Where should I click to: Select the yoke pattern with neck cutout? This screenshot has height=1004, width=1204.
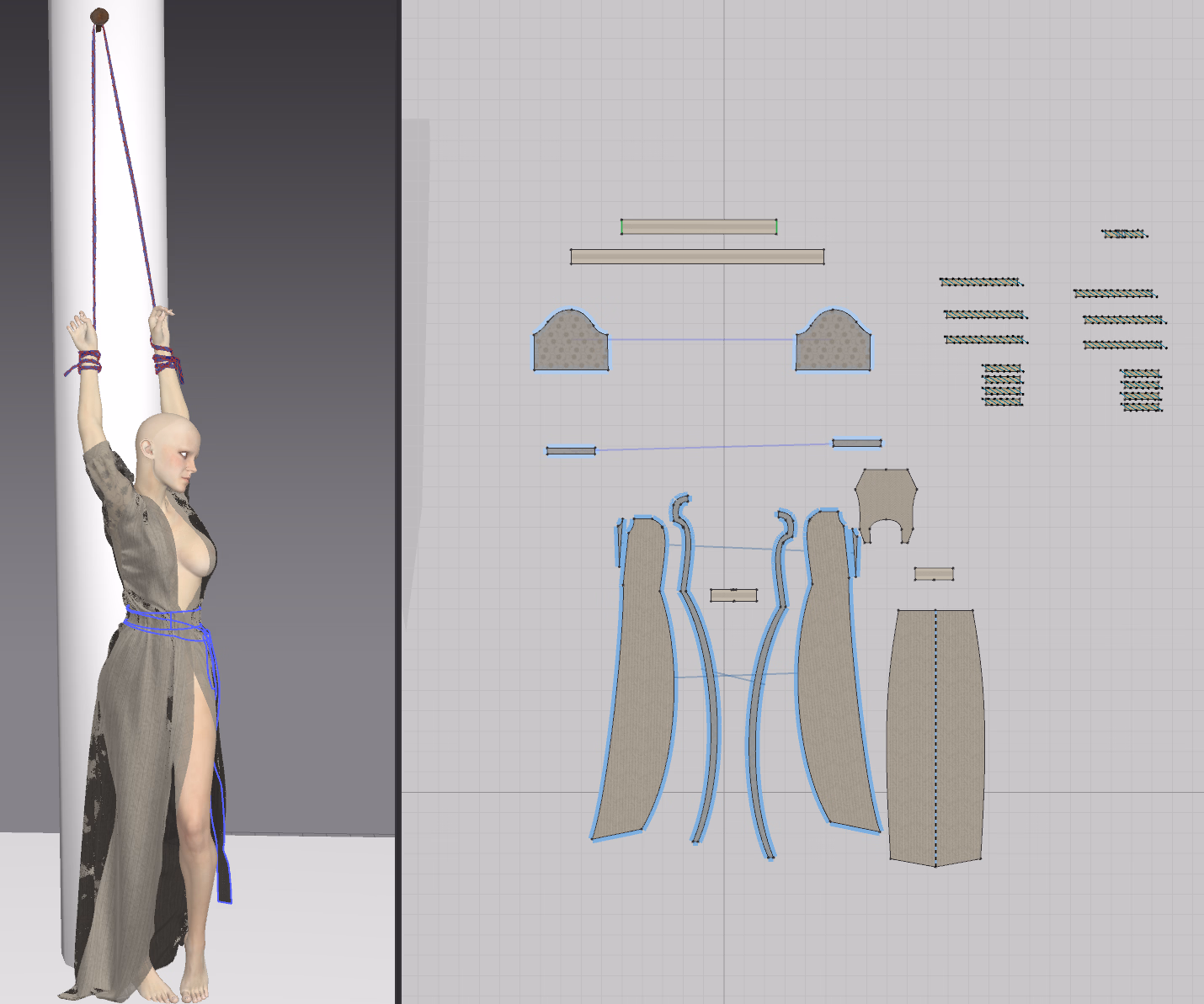point(885,500)
